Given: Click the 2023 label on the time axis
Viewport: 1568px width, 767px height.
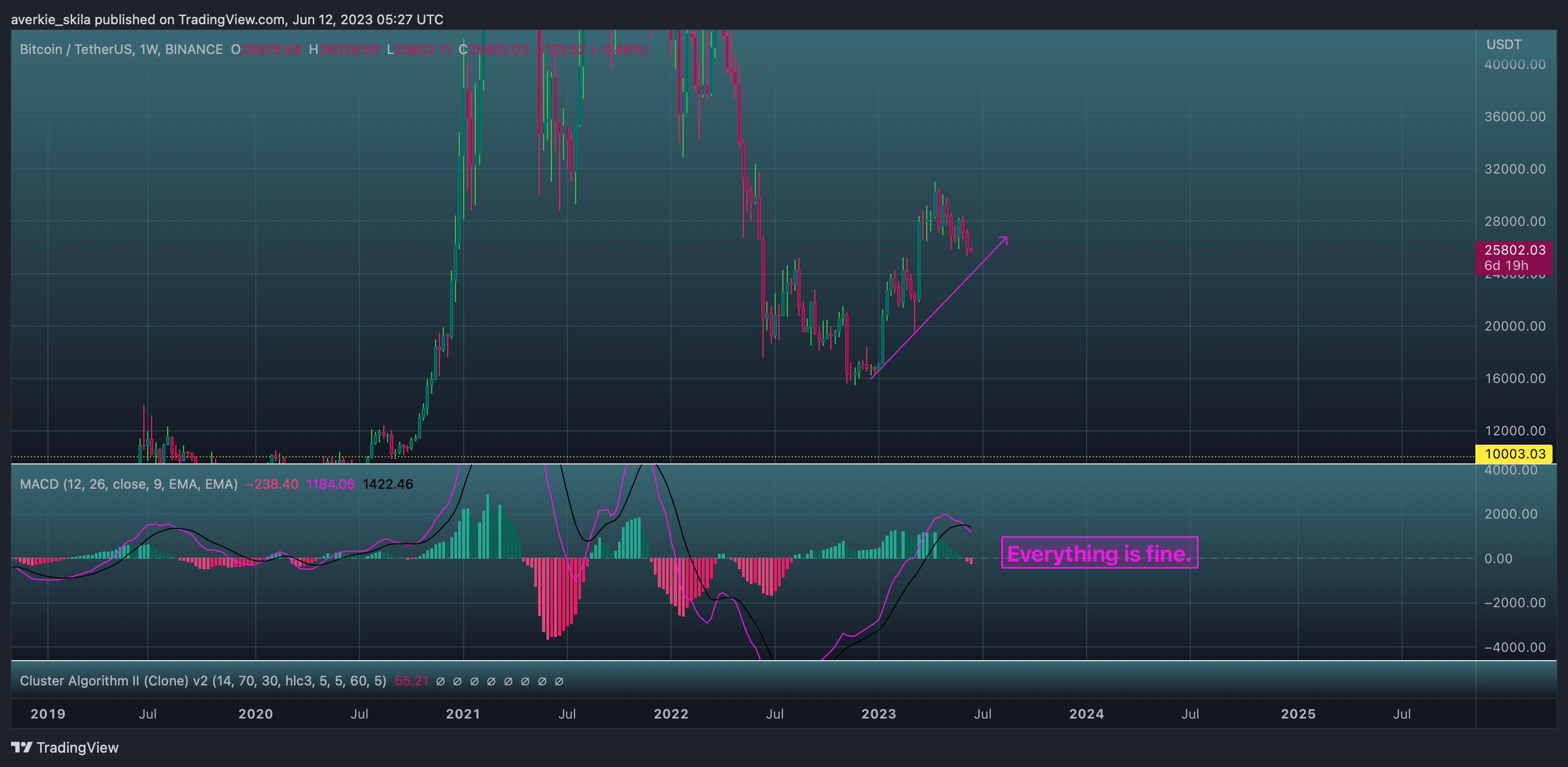Looking at the screenshot, I should (x=878, y=714).
